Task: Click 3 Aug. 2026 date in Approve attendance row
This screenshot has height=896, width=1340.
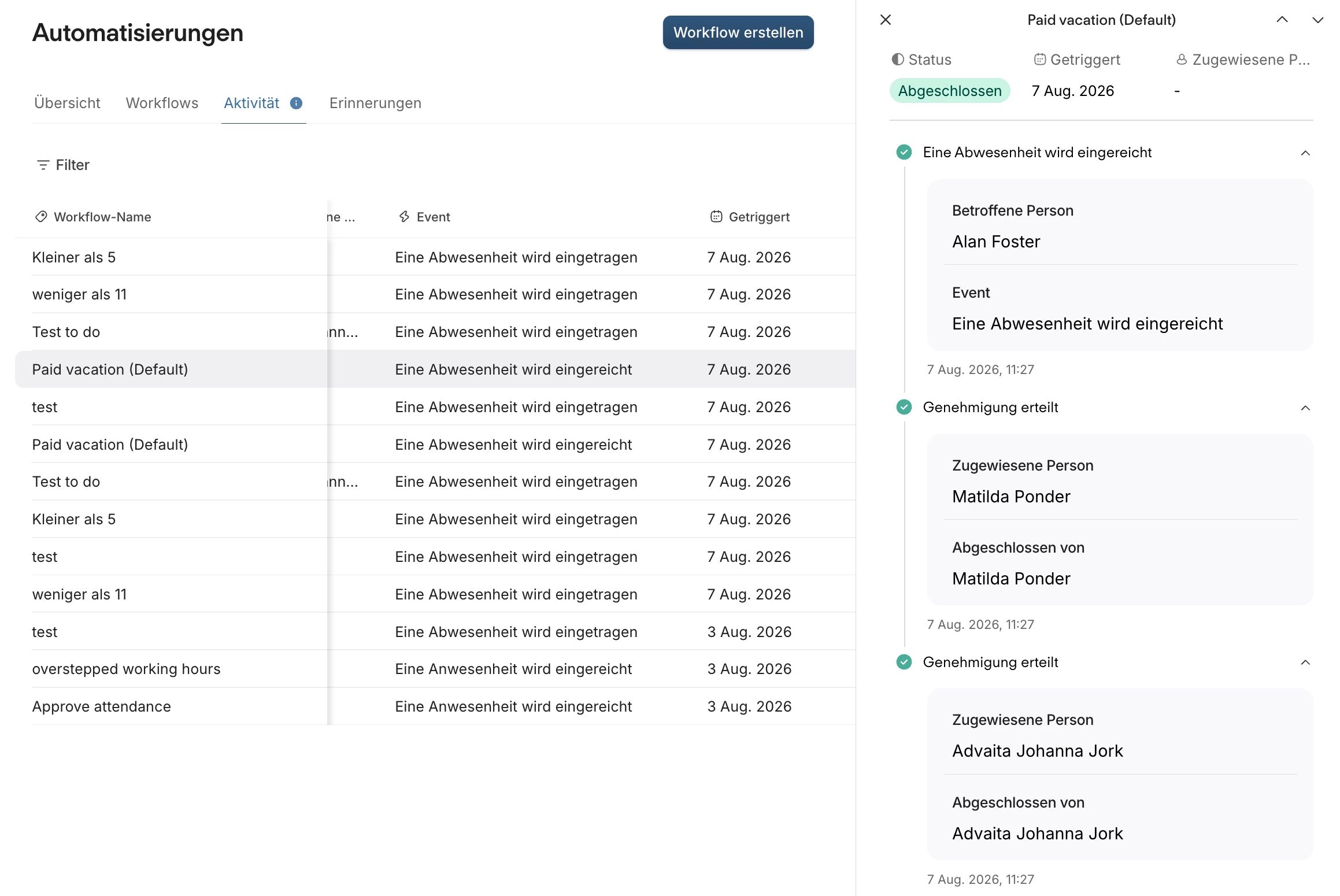Action: pyautogui.click(x=749, y=706)
